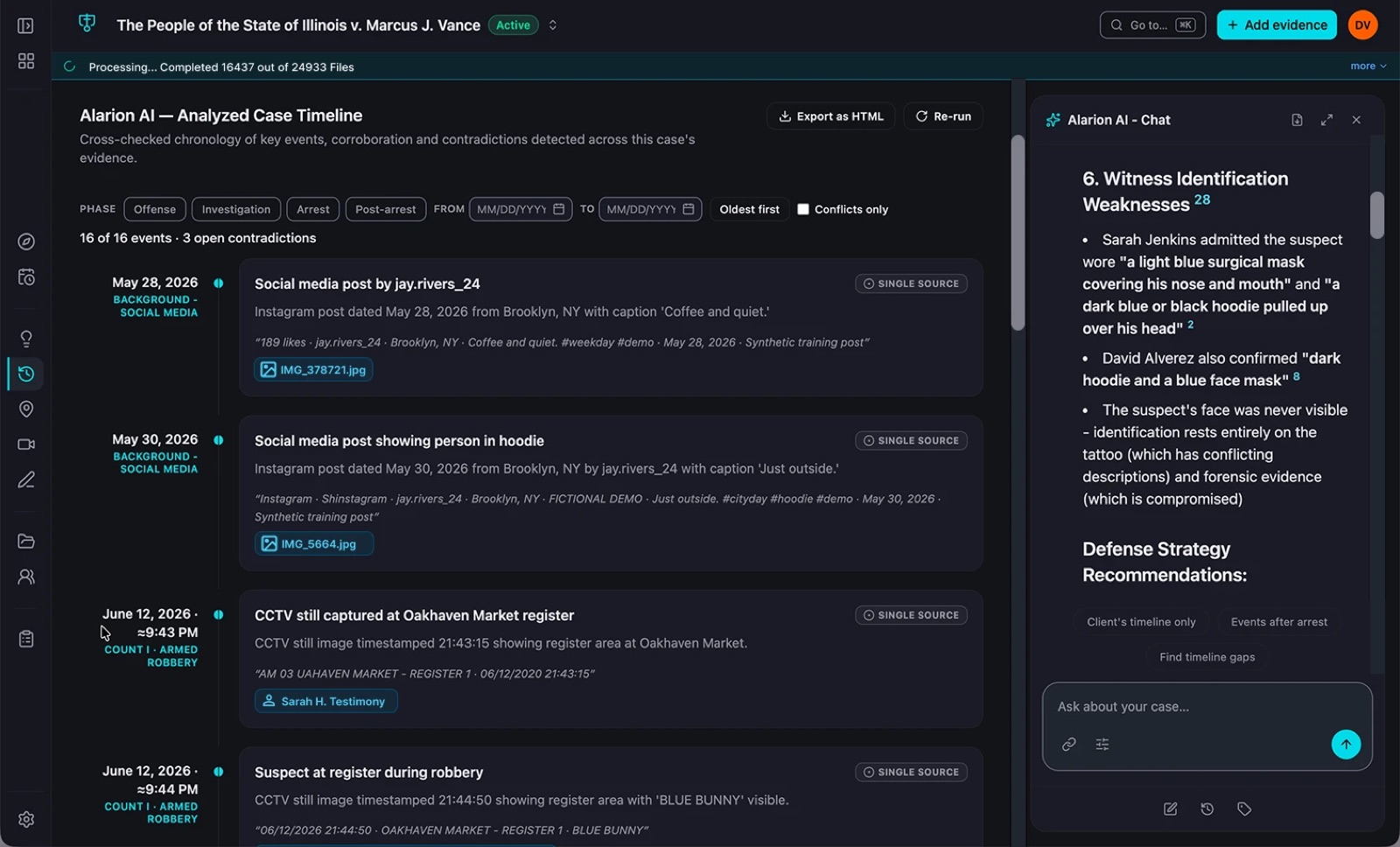This screenshot has height=847, width=1400.
Task: Select the timeline history icon in sidebar
Action: 26,374
